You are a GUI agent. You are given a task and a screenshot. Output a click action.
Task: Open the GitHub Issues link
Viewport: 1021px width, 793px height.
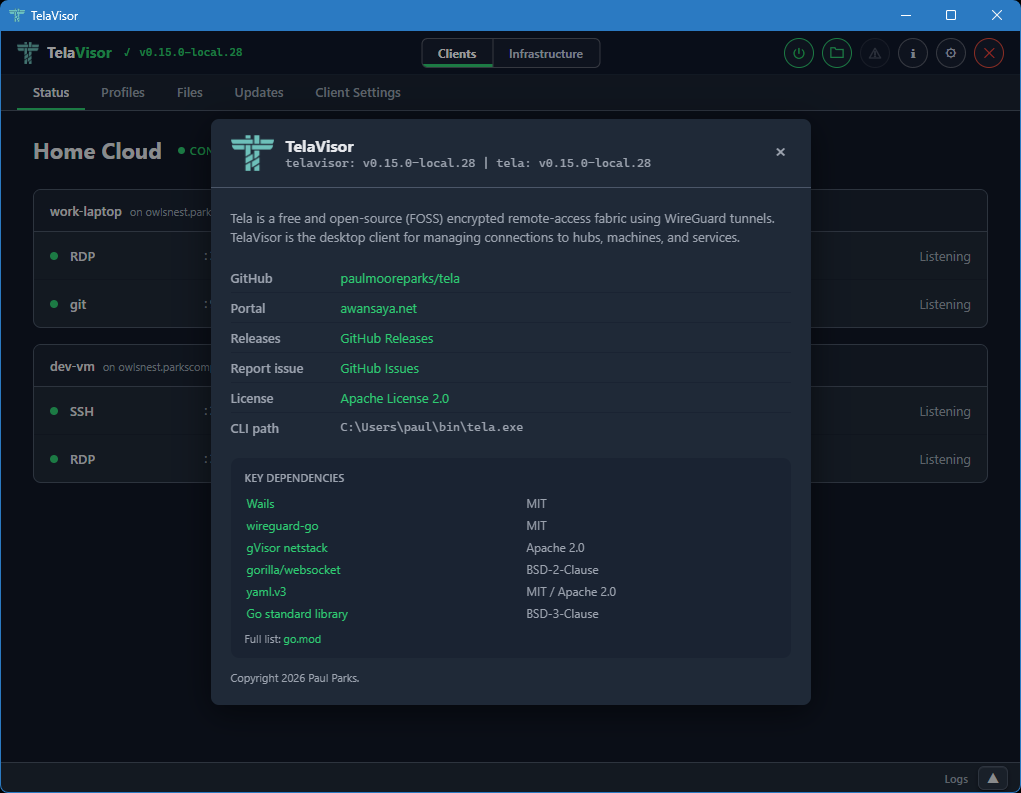380,369
